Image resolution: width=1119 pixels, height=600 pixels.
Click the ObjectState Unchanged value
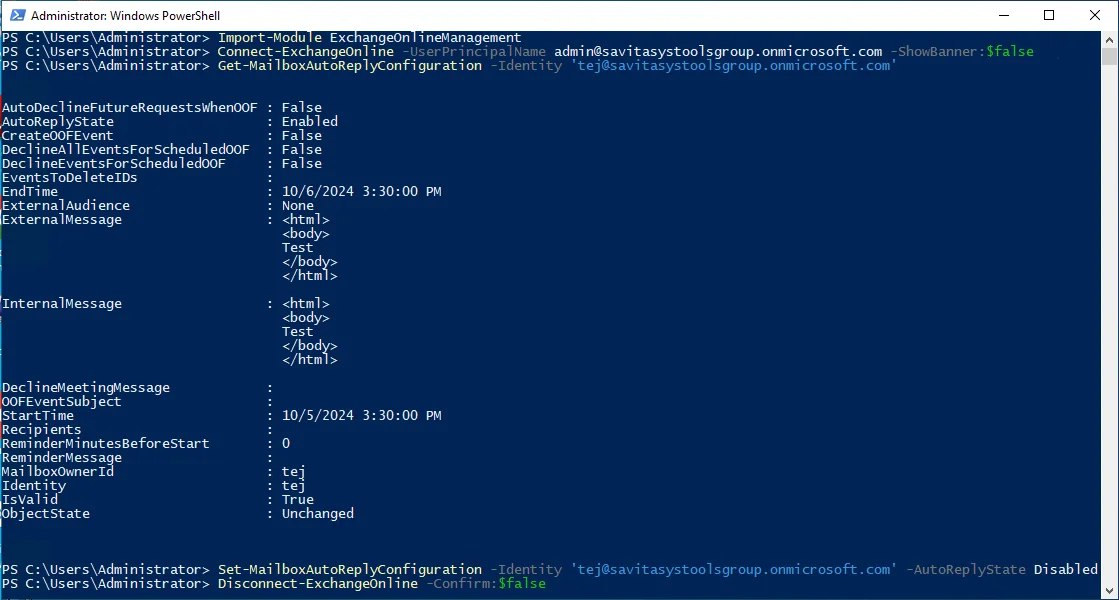pyautogui.click(x=318, y=514)
